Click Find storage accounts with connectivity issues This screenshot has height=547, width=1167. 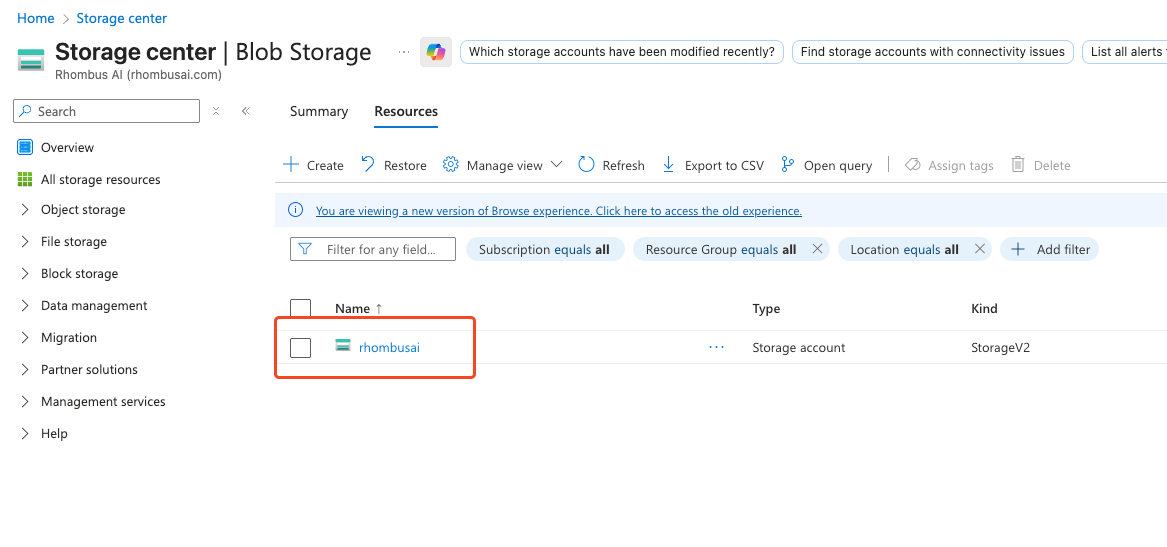click(x=933, y=52)
